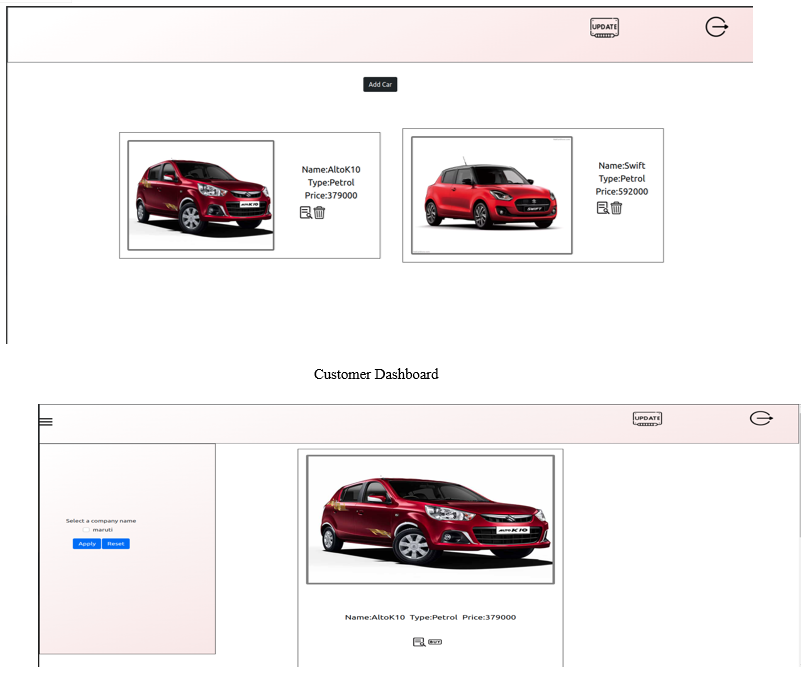The height and width of the screenshot is (674, 809).
Task: Click Price:379000 text on the card with trash icon
Action: coord(331,195)
